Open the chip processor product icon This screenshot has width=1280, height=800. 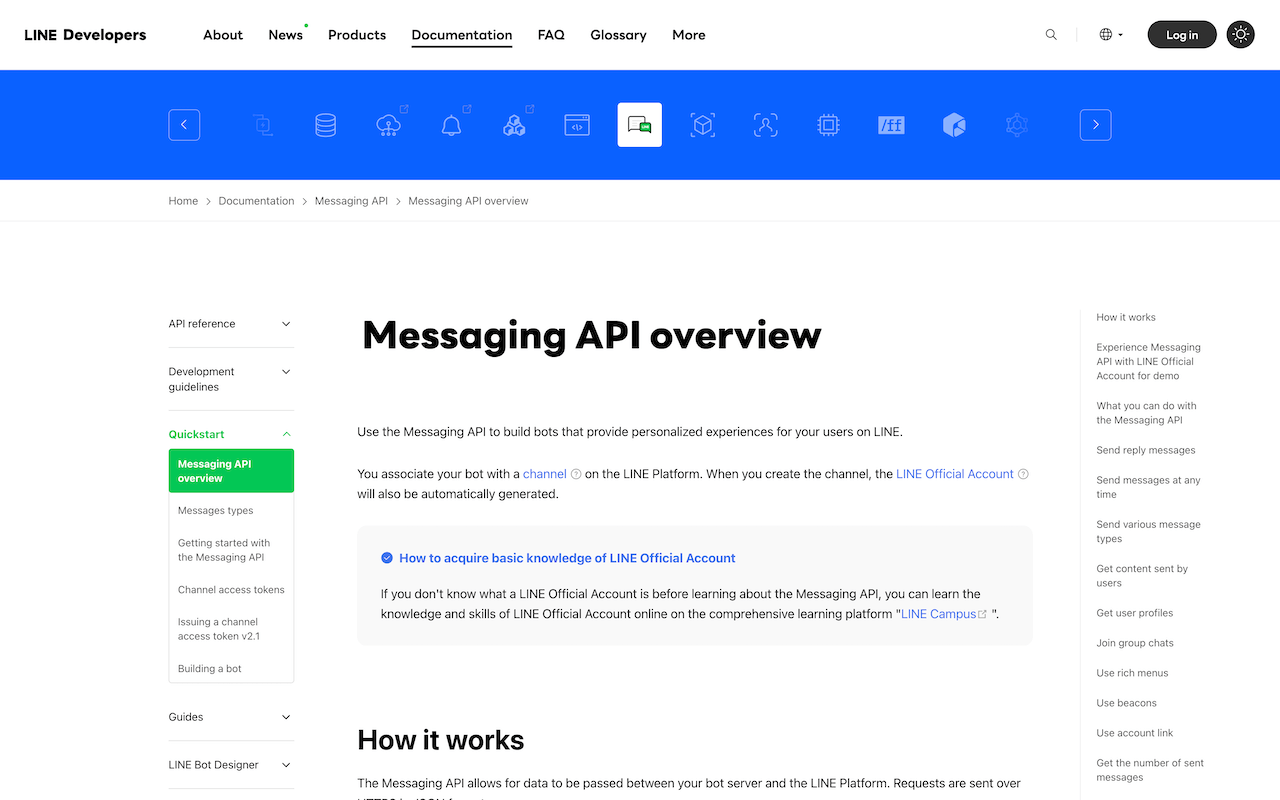pos(828,125)
